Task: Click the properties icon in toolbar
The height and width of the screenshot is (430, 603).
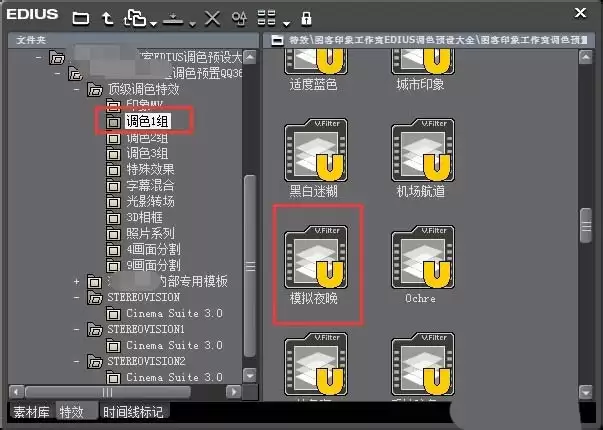Action: (x=239, y=18)
